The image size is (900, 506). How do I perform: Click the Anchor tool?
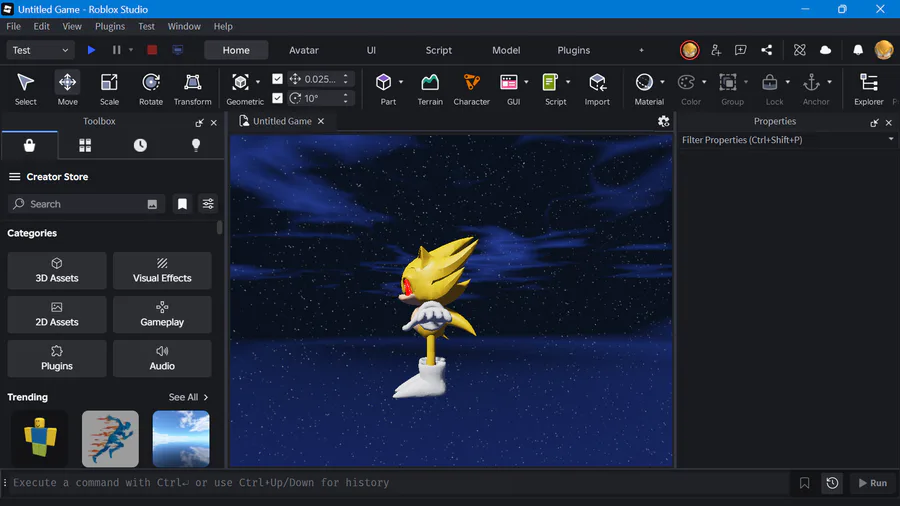click(x=812, y=82)
